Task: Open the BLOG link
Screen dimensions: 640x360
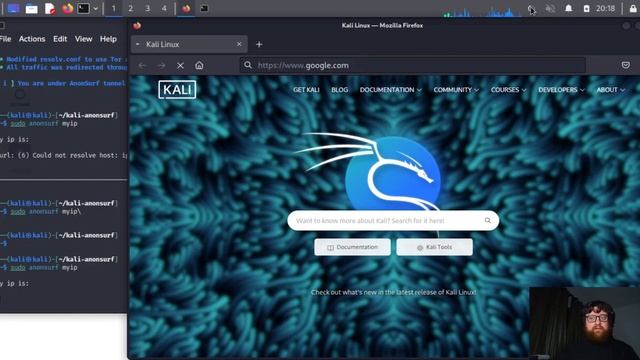Action: pos(340,90)
